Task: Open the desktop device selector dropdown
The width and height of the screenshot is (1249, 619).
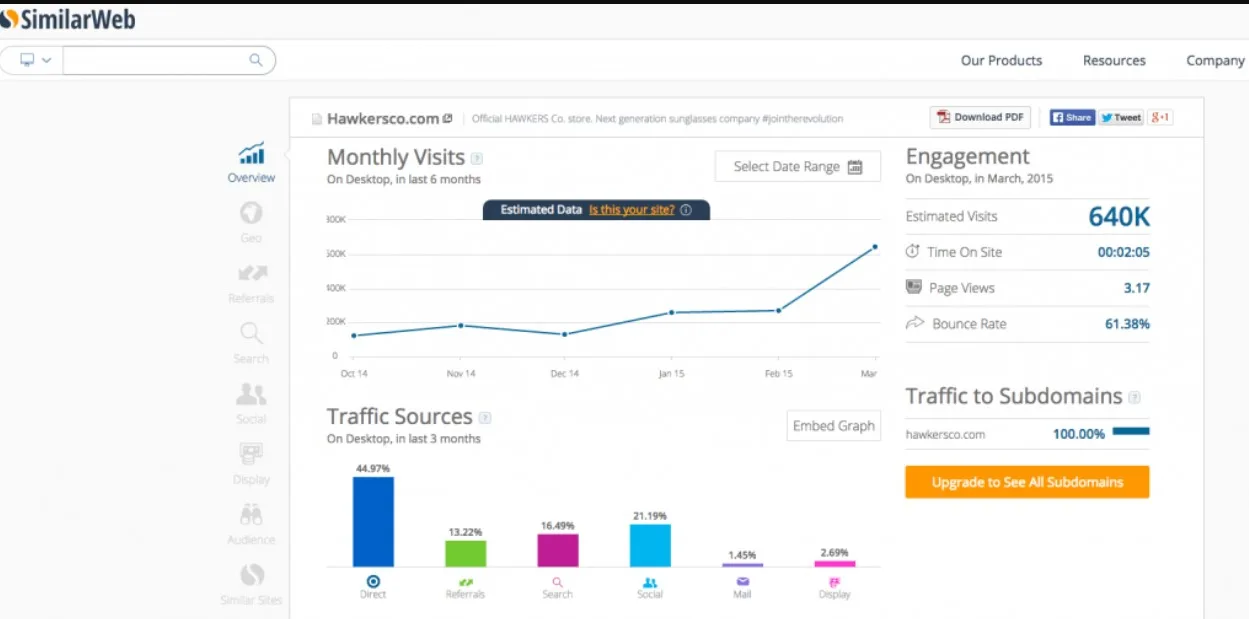Action: 35,60
